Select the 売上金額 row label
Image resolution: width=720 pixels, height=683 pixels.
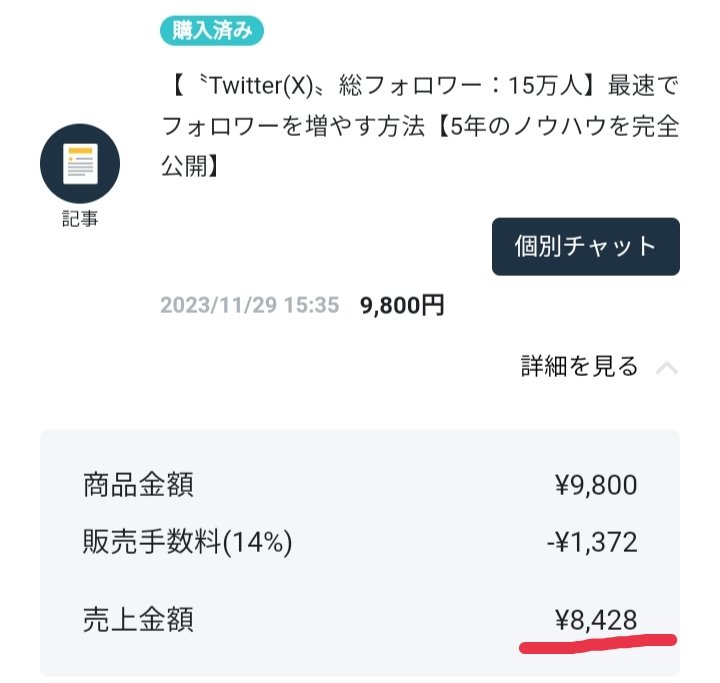pyautogui.click(x=138, y=620)
